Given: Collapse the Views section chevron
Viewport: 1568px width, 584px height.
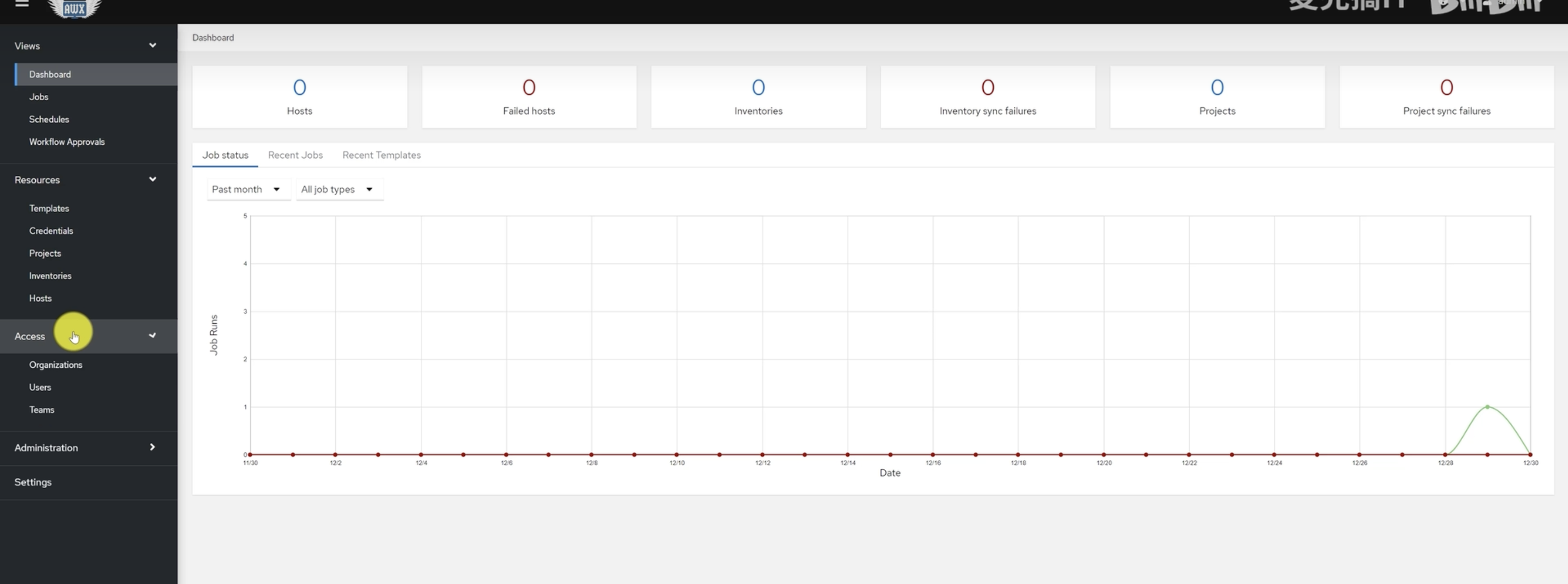Looking at the screenshot, I should point(153,46).
